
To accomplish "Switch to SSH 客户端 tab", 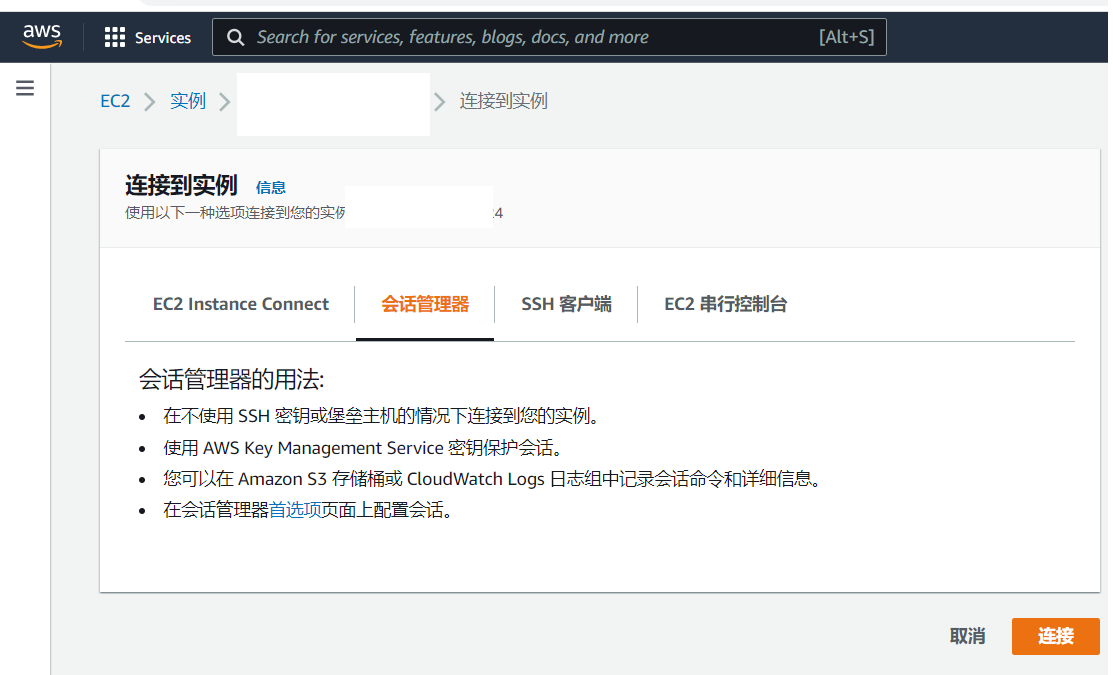I will 566,304.
